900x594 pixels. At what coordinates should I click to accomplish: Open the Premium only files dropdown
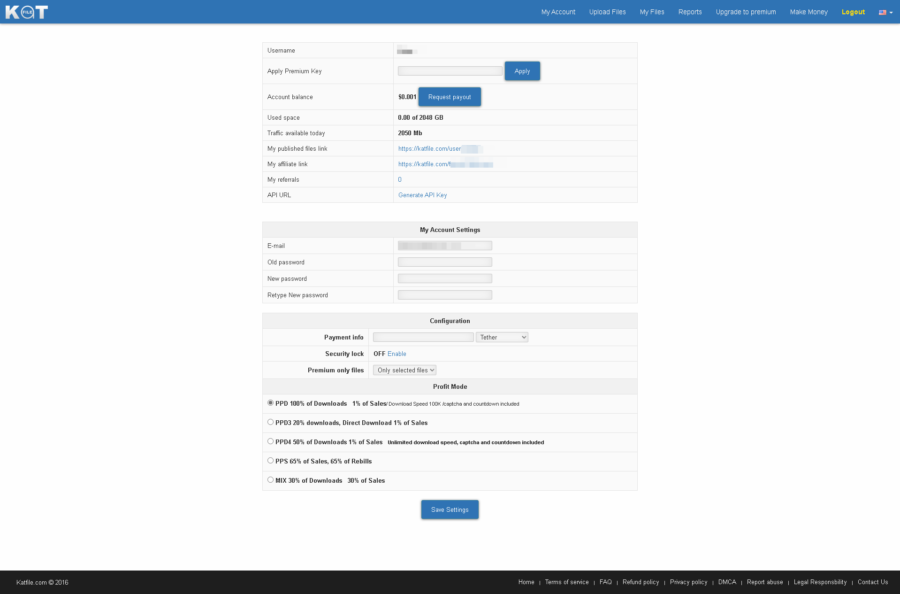click(404, 370)
